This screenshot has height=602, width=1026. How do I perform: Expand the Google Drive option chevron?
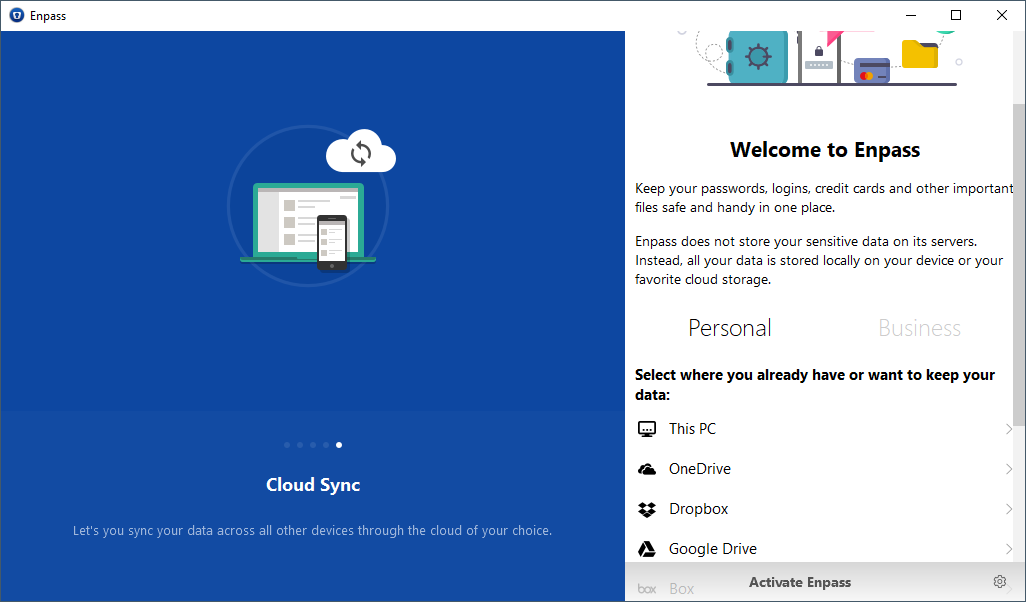coord(1008,549)
